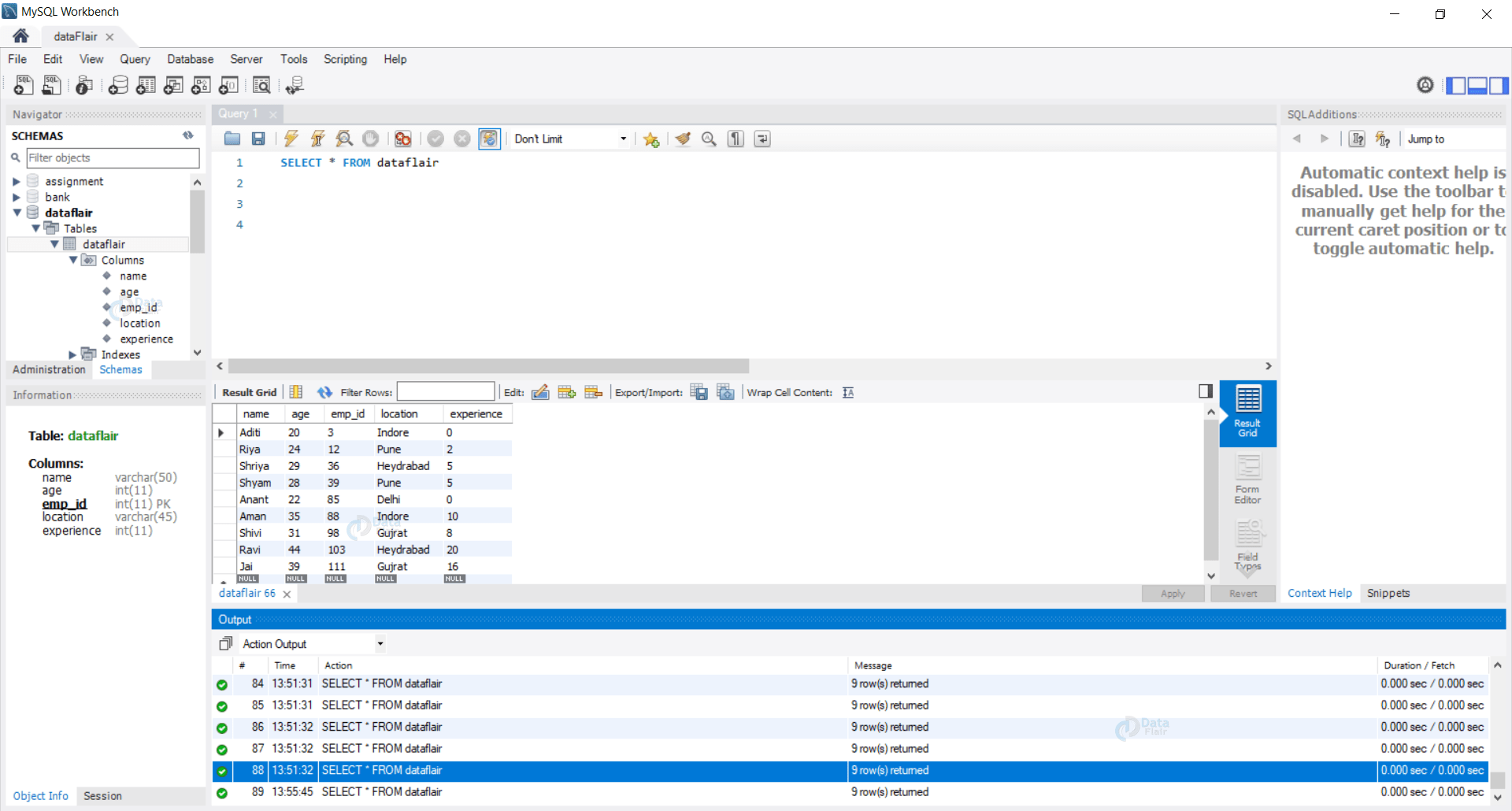Select the Beautify/reformat script icon
Image resolution: width=1512 pixels, height=811 pixels.
click(x=682, y=139)
